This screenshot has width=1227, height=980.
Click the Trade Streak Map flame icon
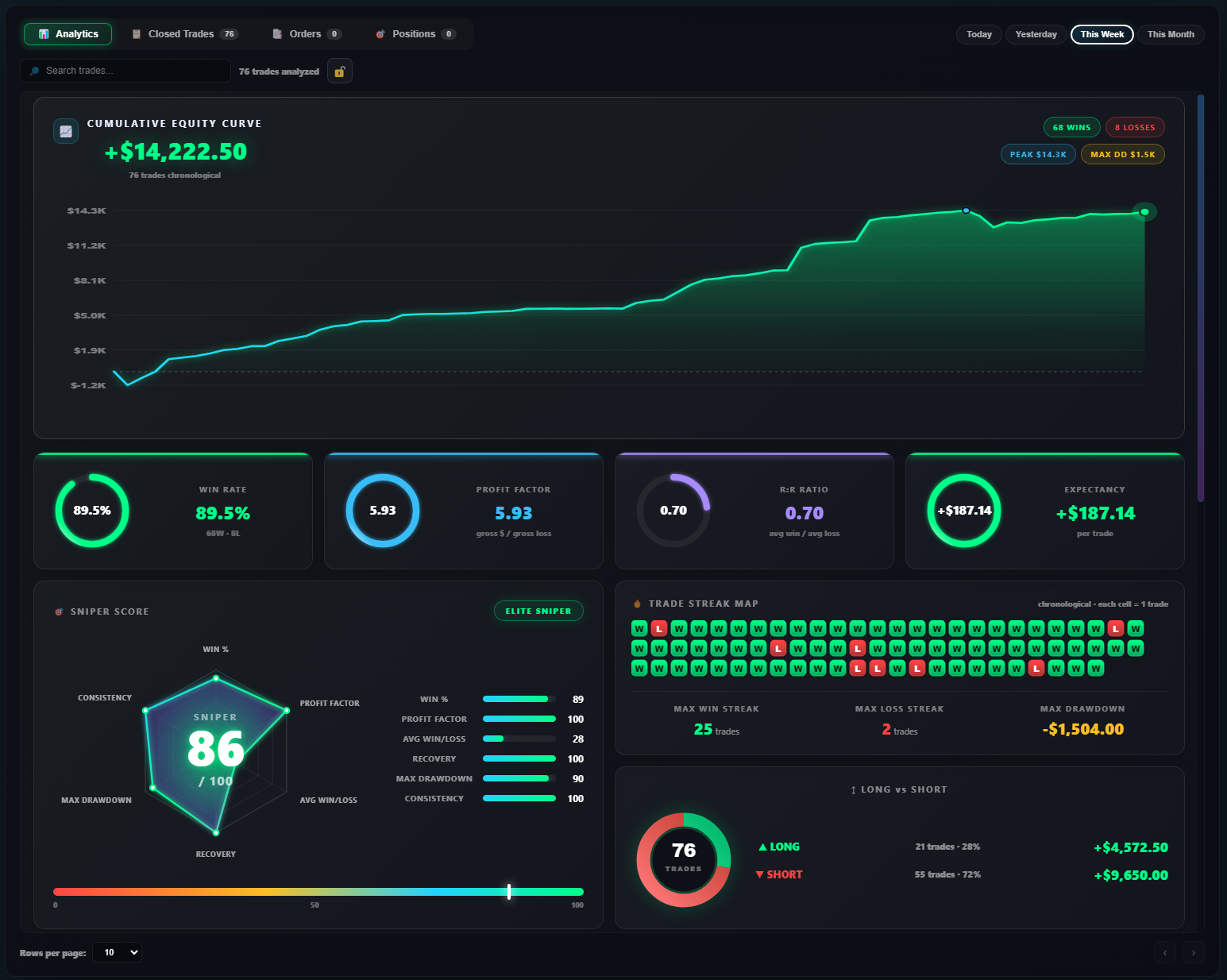(x=637, y=604)
